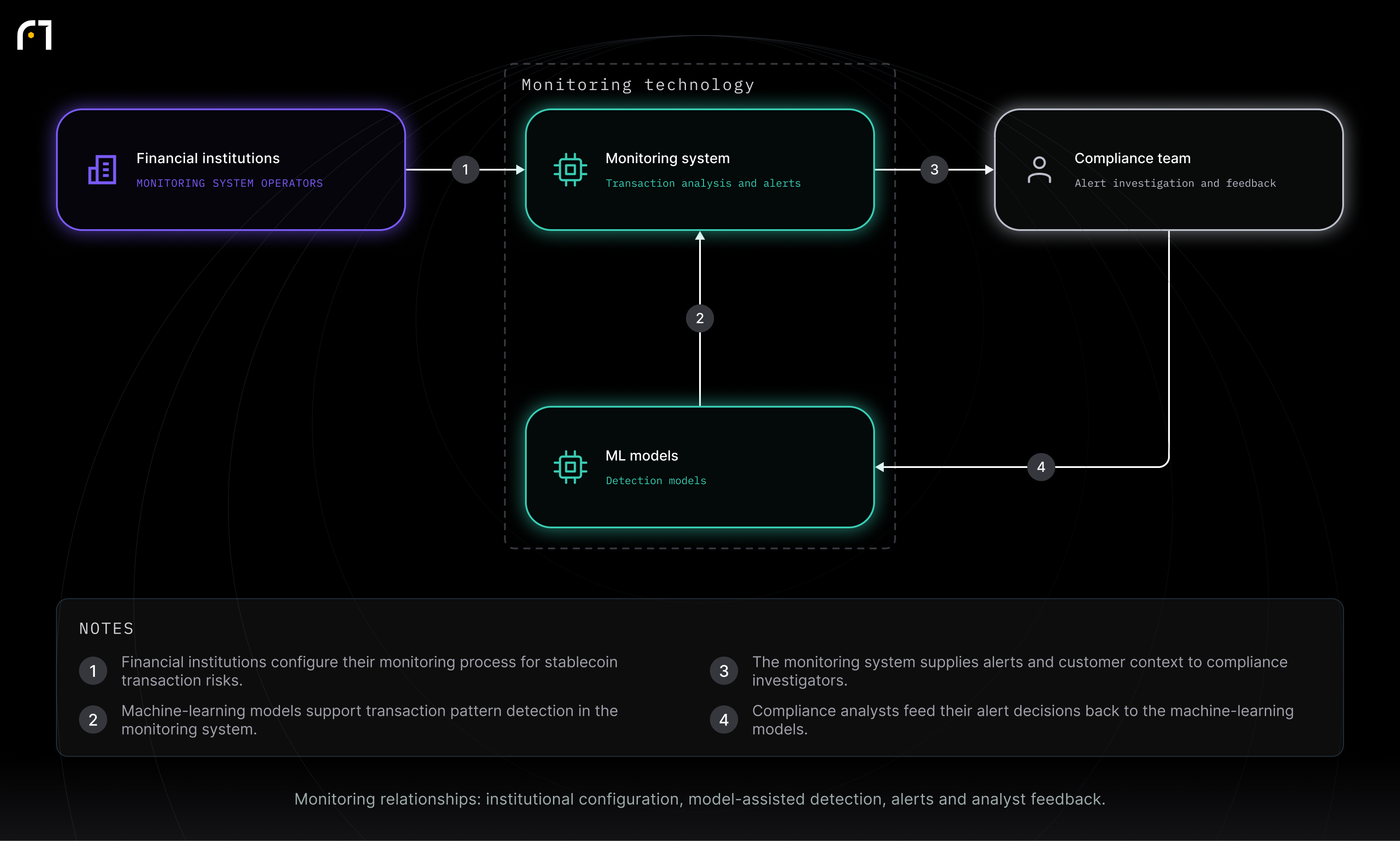
Task: Click the Transaction analysis and alerts subtitle
Action: (x=703, y=183)
